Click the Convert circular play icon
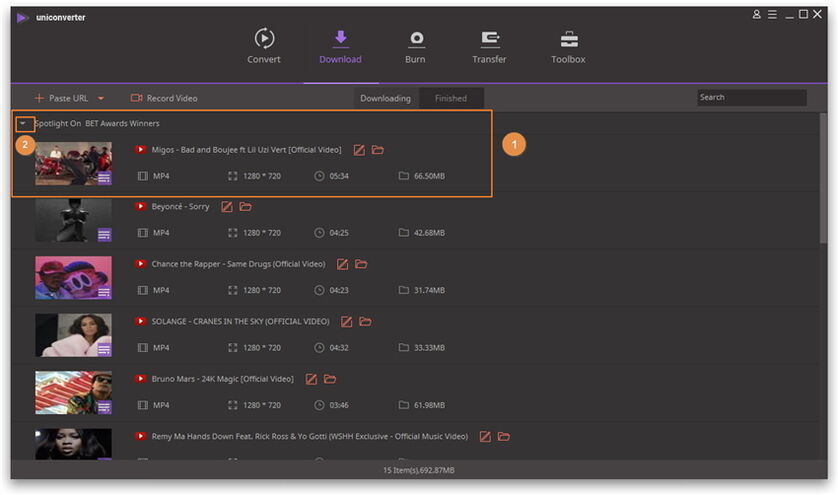This screenshot has width=838, height=495. click(264, 38)
